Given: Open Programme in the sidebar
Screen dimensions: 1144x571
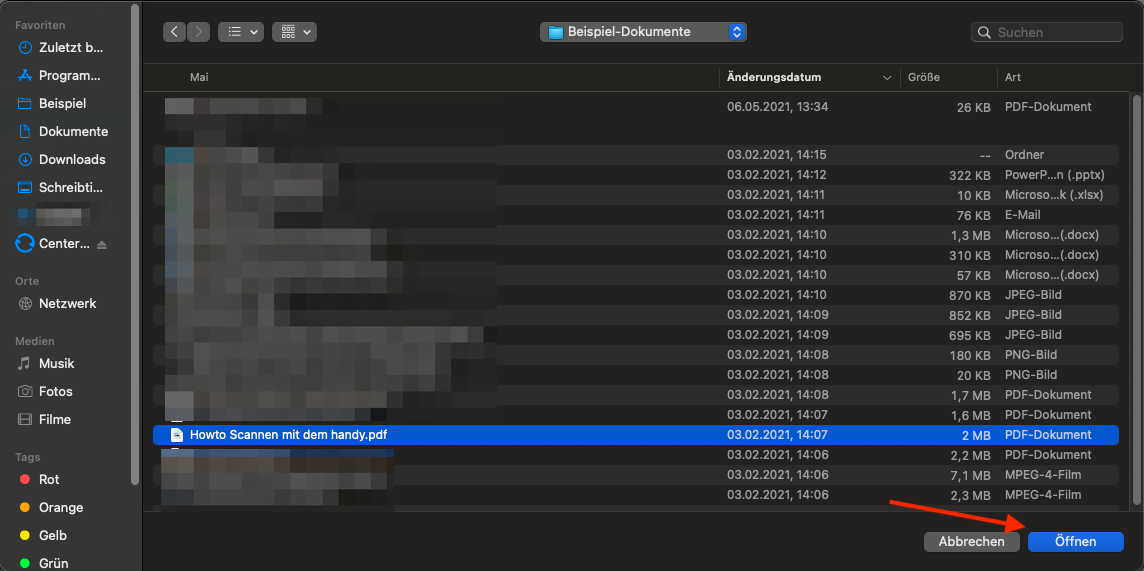Looking at the screenshot, I should 61,76.
